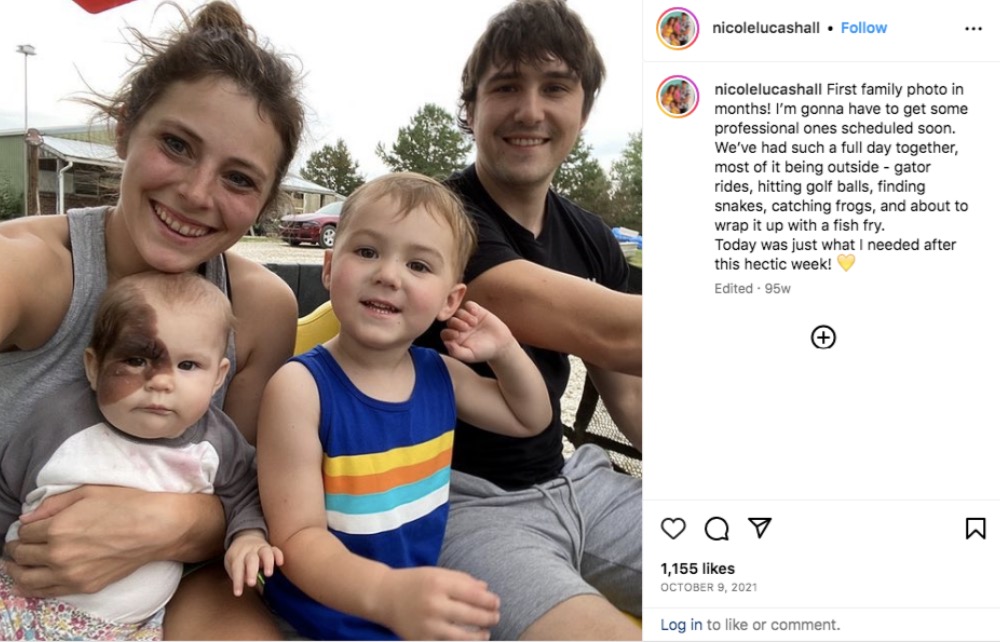Click the family photo image
1000x642 pixels.
pos(321,321)
